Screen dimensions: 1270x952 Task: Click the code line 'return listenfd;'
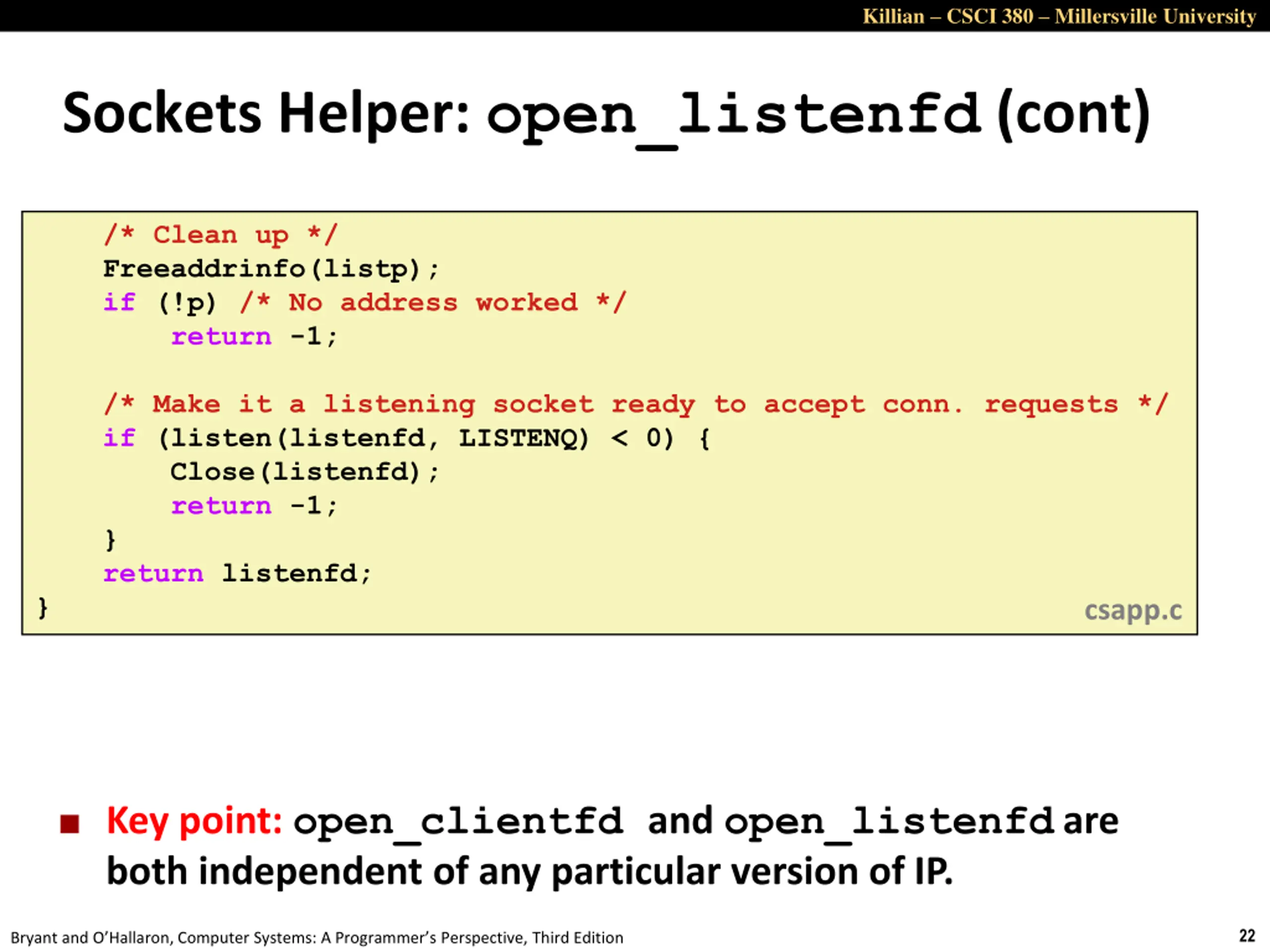[238, 573]
